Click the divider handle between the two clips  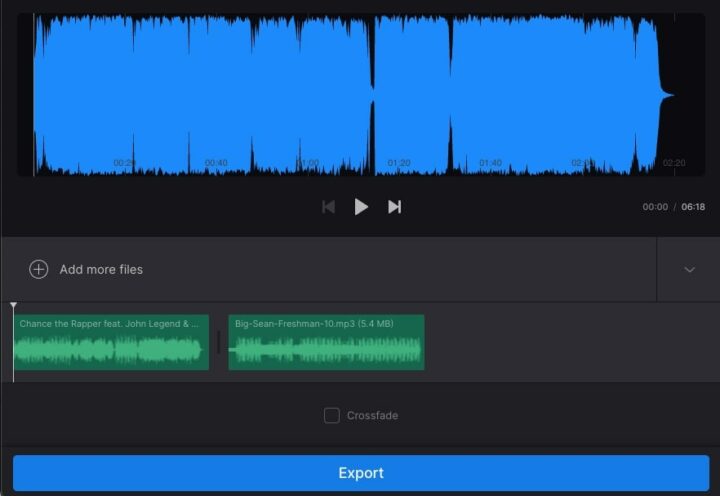(x=219, y=343)
